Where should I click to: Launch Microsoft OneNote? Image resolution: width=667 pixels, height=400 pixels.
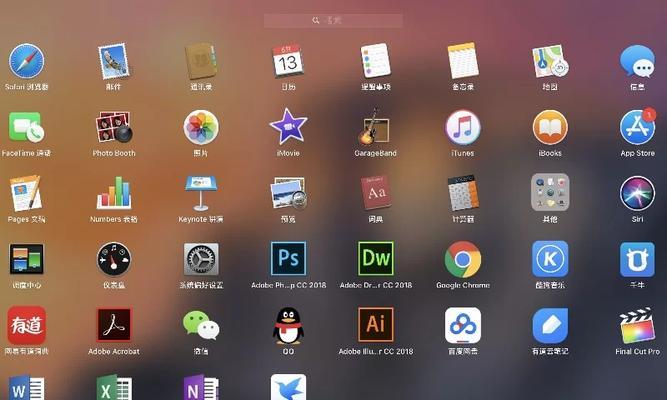(201, 387)
